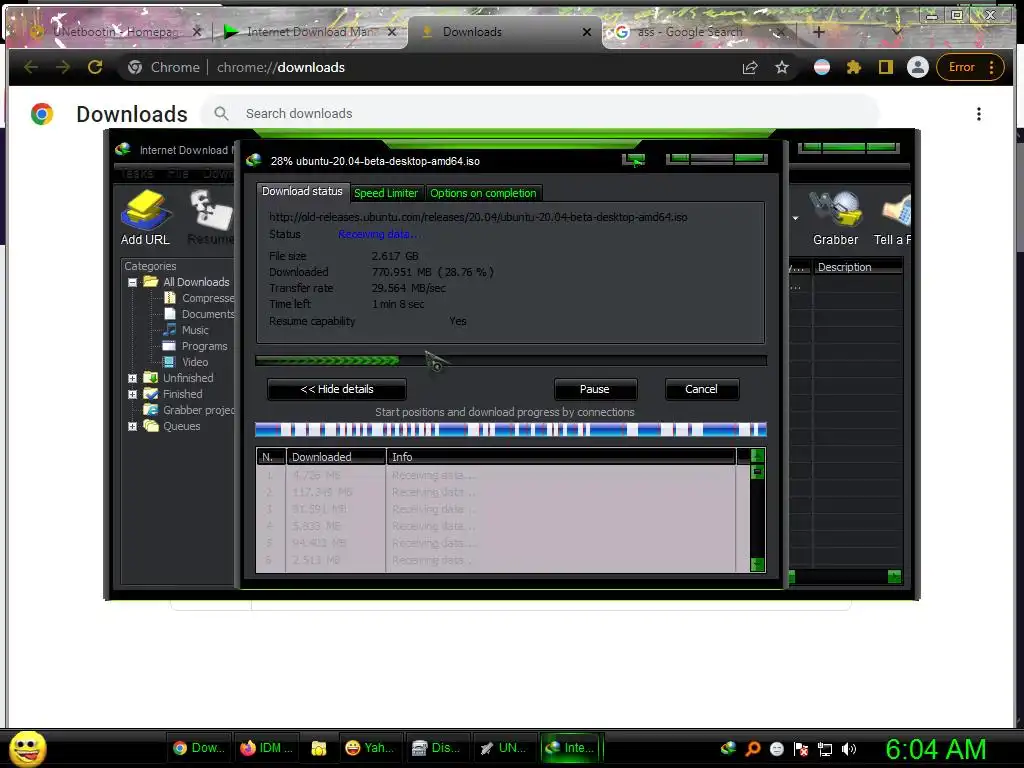1024x768 pixels.
Task: Click connections list scrollbar up arrow
Action: pos(758,455)
